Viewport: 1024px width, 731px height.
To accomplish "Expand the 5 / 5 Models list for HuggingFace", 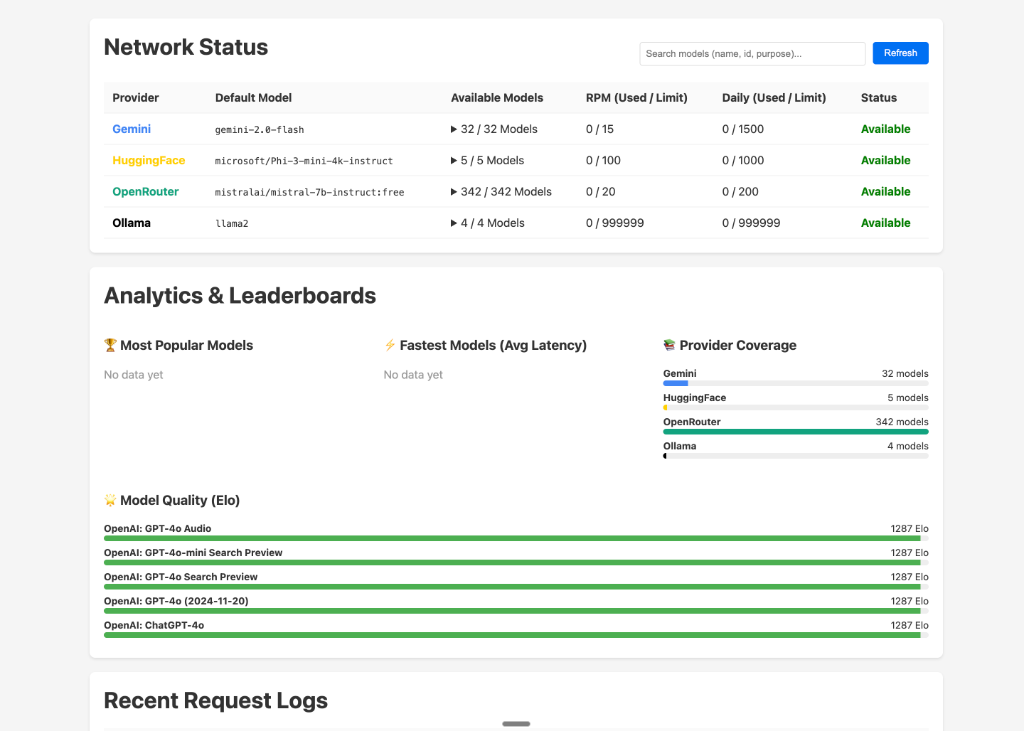I will [x=488, y=161].
